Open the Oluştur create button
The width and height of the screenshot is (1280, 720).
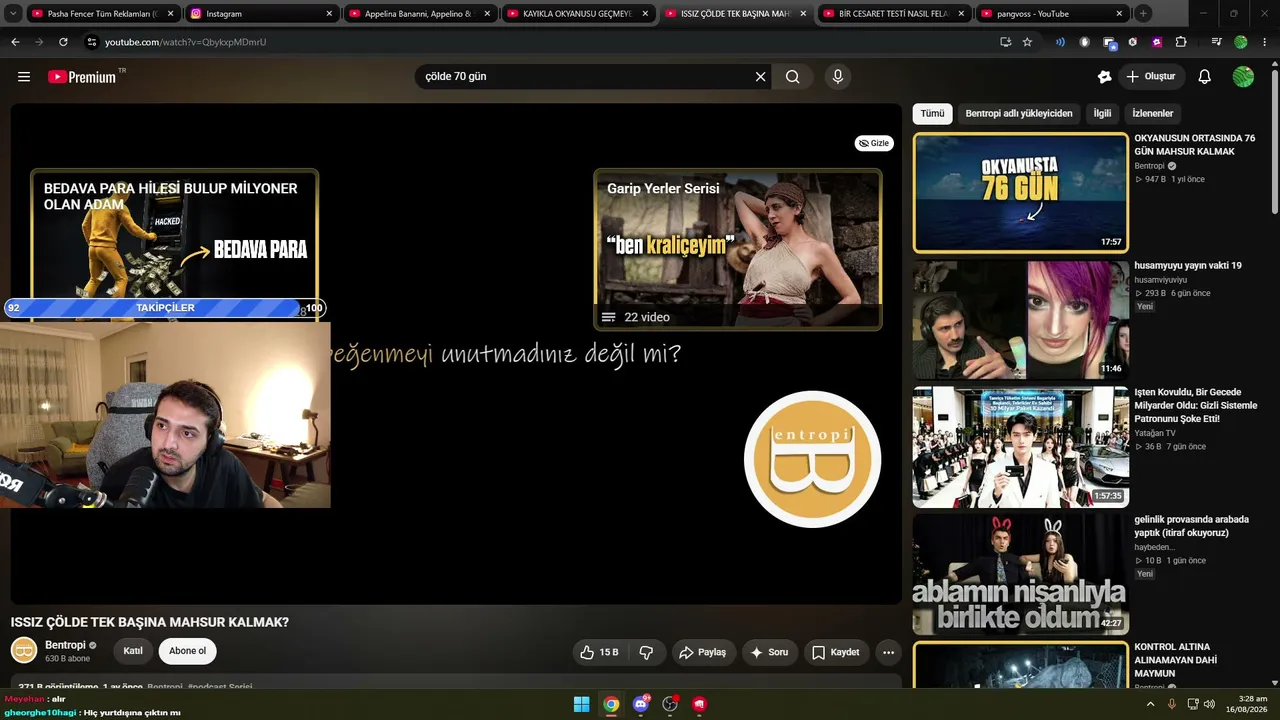point(1150,77)
